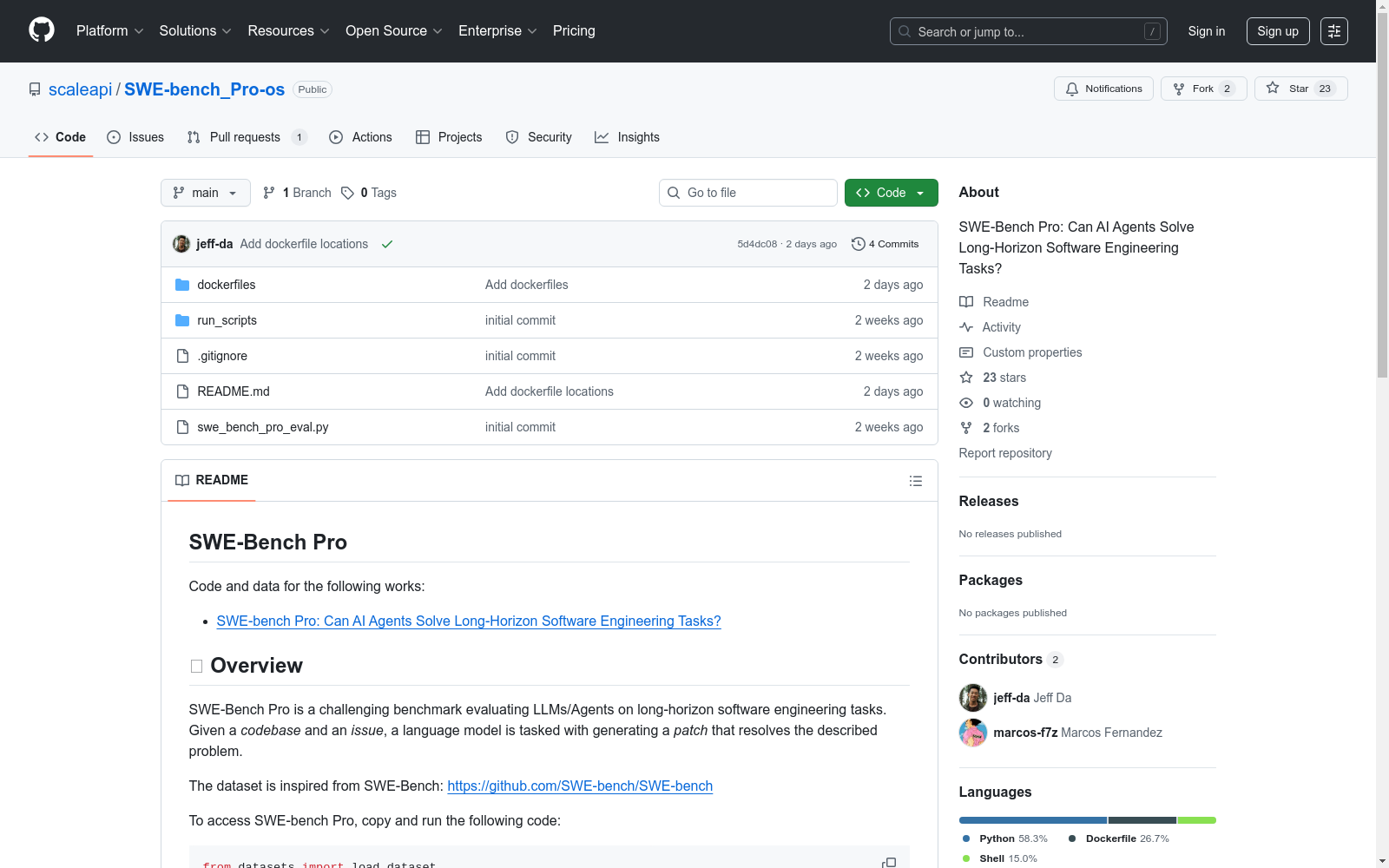
Task: Click the README.md file icon
Action: (x=182, y=391)
